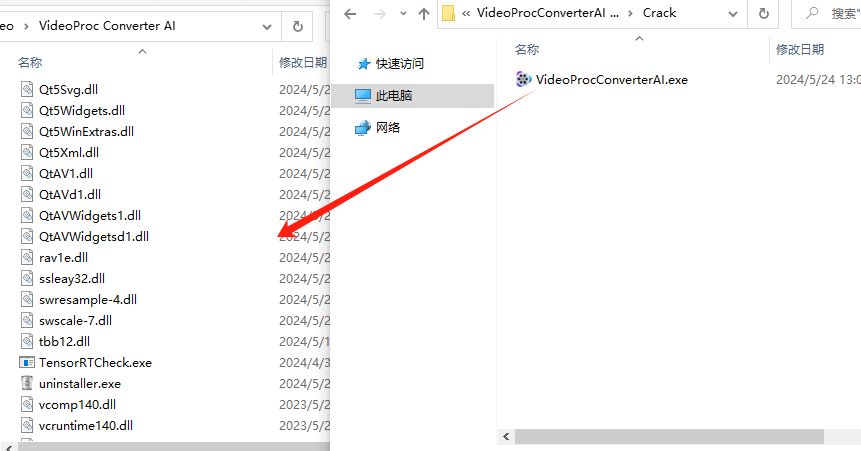
Task: Click the Quick access star icon
Action: 364,64
